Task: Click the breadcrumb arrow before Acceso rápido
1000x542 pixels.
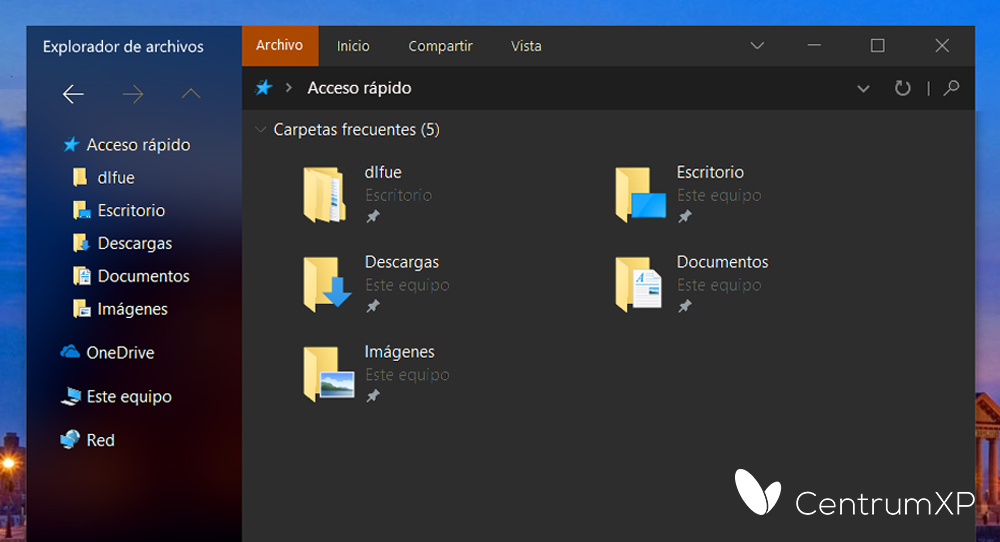Action: (x=288, y=87)
